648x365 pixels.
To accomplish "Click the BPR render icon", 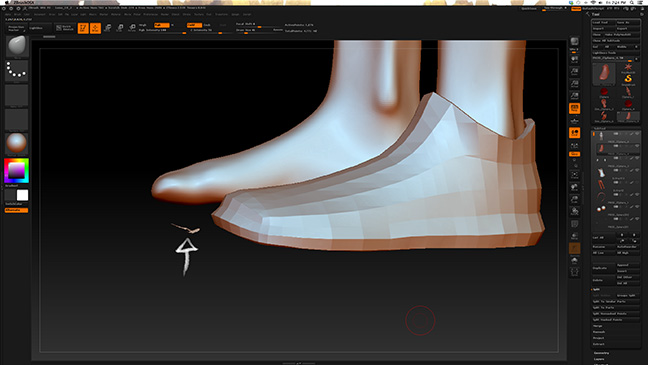I will coord(574,42).
